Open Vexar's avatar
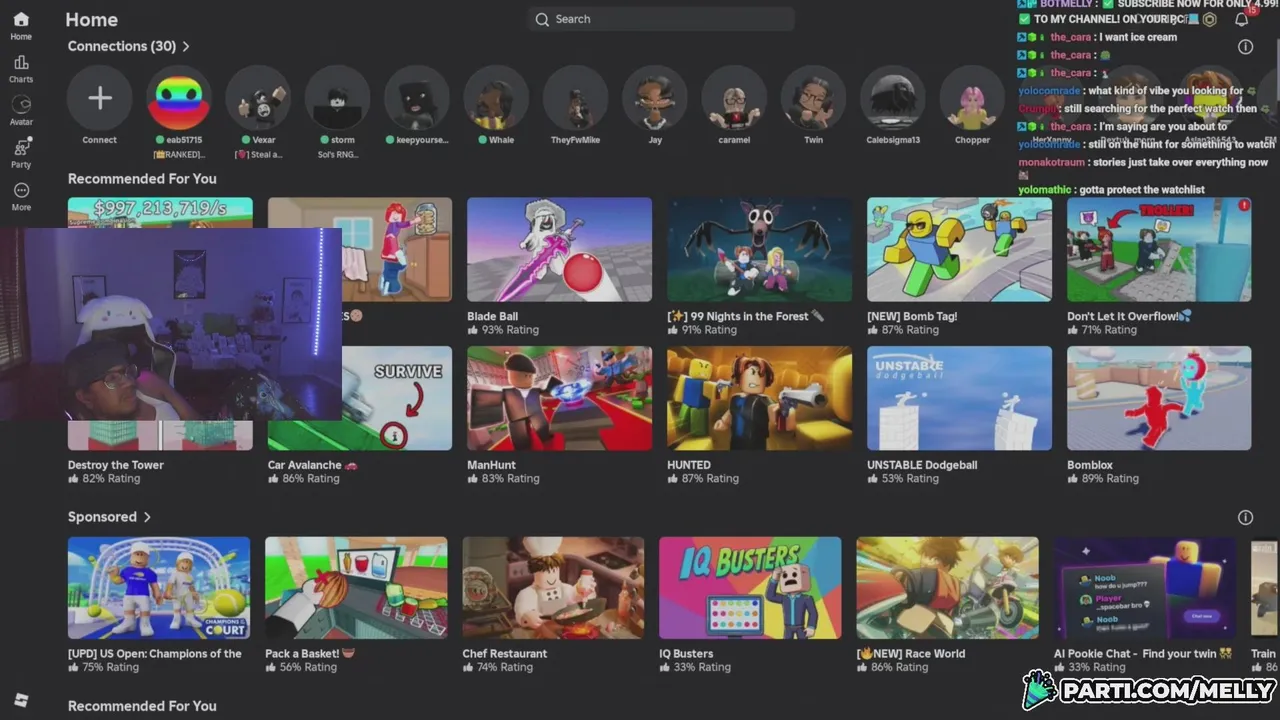This screenshot has width=1280, height=720. (258, 98)
